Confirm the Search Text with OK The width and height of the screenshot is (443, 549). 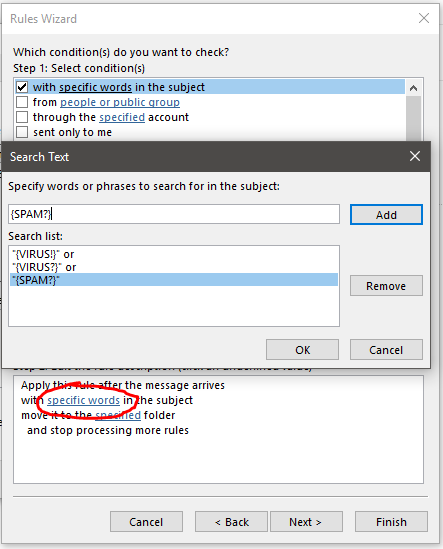302,349
